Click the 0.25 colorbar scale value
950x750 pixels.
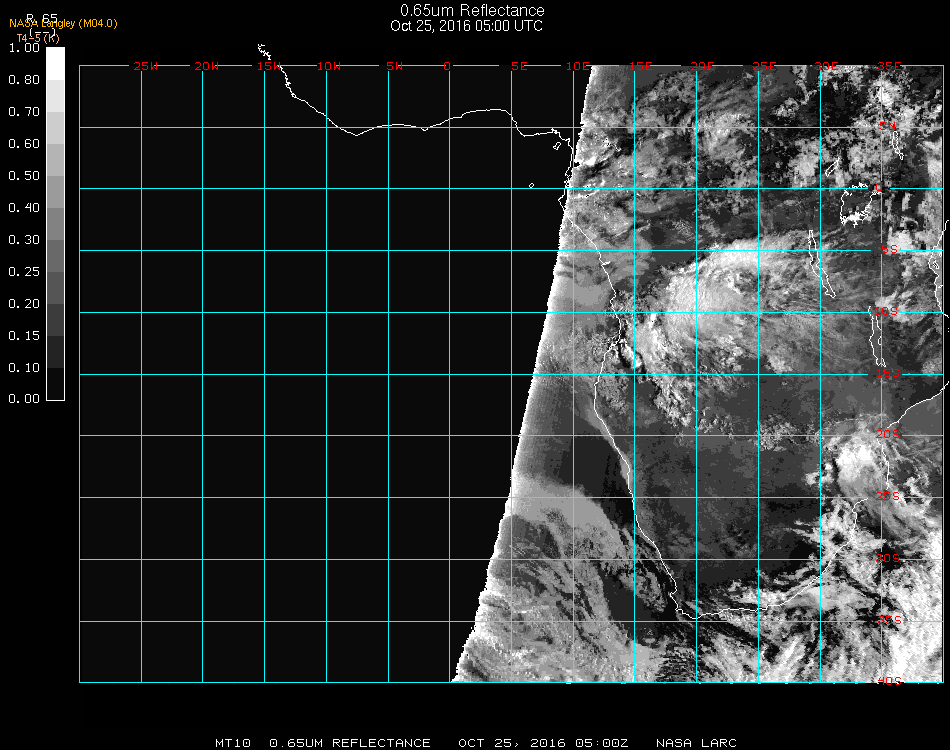coord(23,272)
